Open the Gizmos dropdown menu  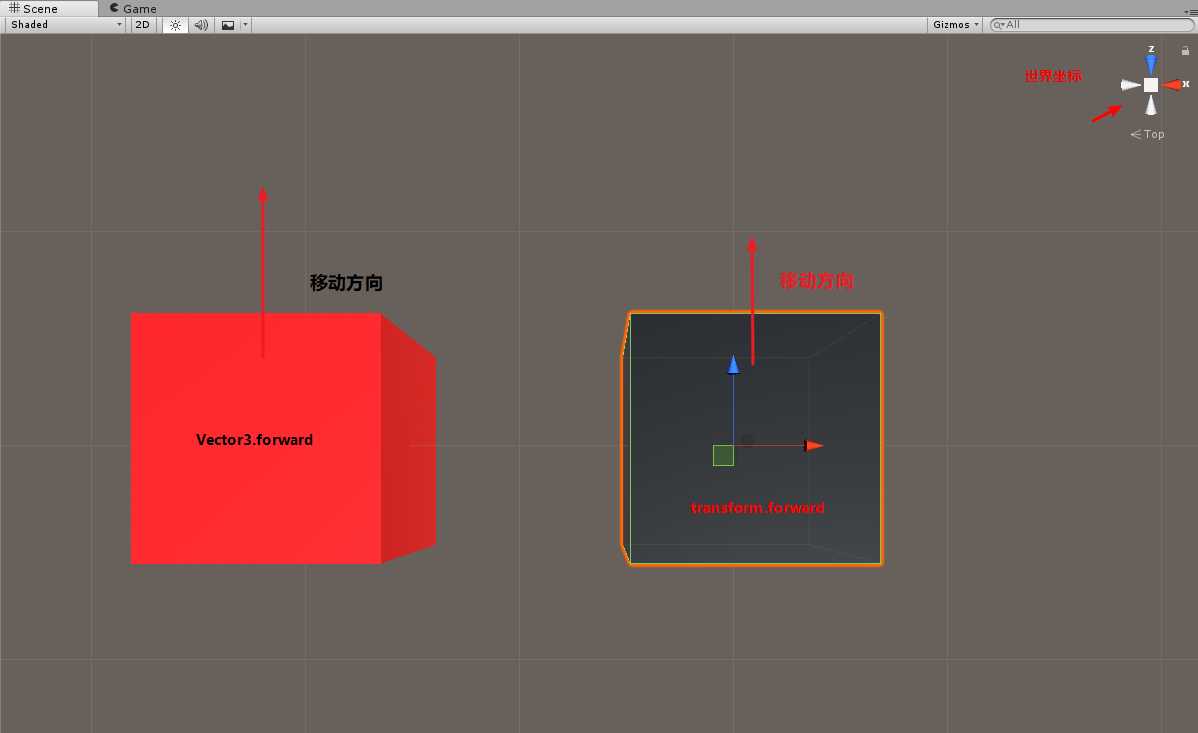tap(955, 24)
